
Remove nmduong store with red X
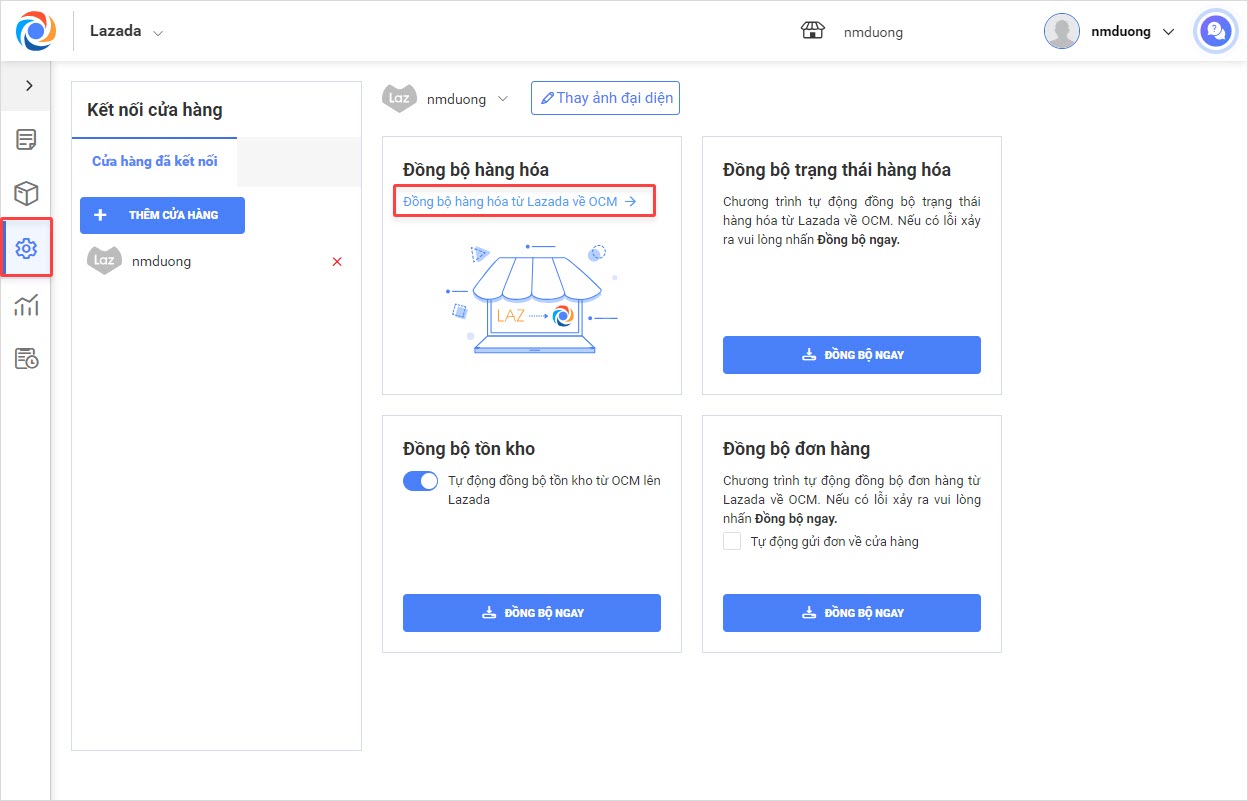(337, 262)
